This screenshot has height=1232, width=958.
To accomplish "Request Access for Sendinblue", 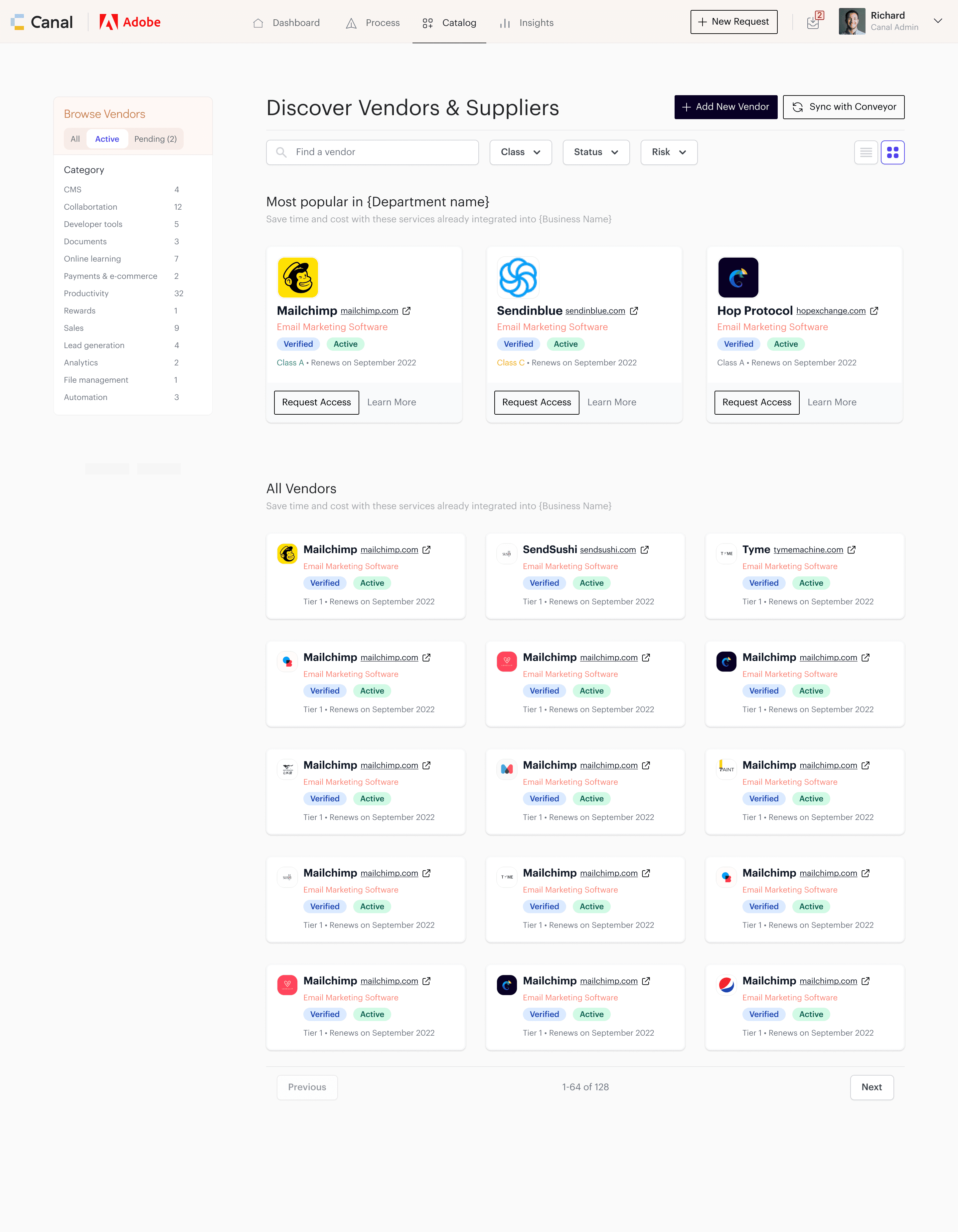I will [536, 402].
